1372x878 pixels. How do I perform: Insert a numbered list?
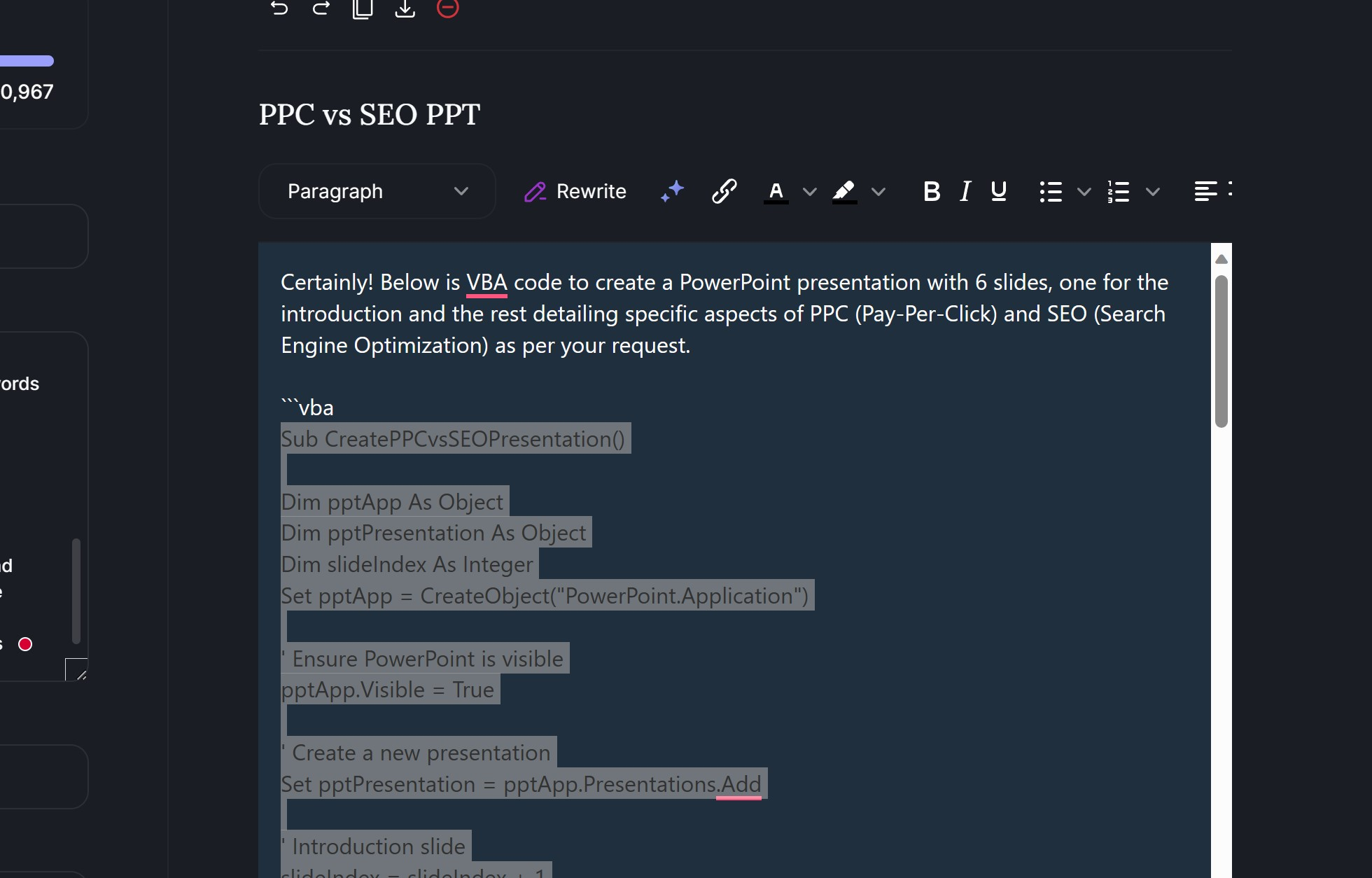(x=1119, y=191)
